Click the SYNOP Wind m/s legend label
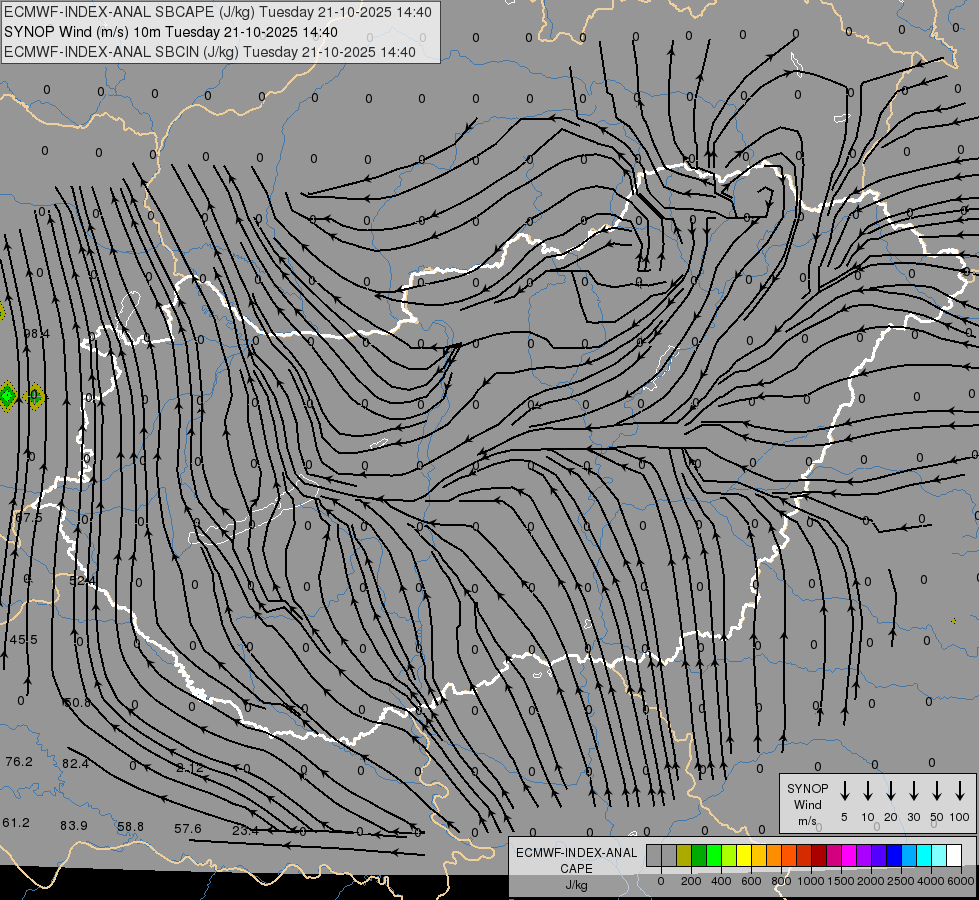This screenshot has width=979, height=900. [x=807, y=804]
